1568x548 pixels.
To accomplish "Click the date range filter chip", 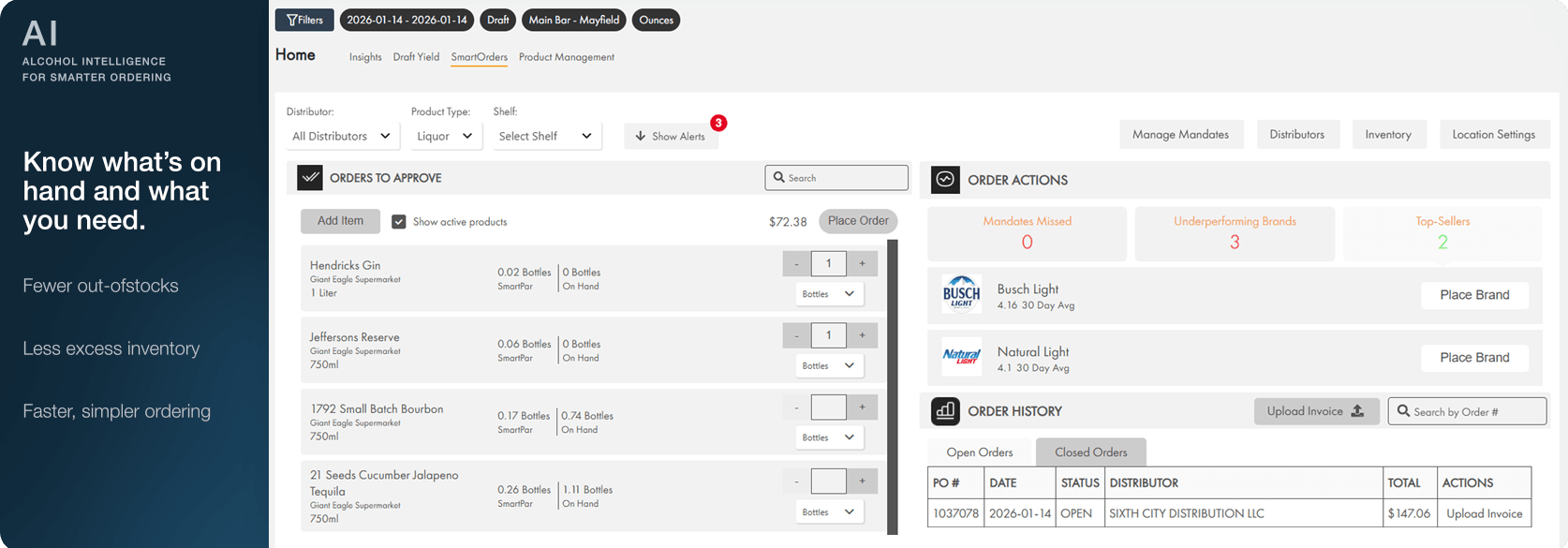I will 407,20.
